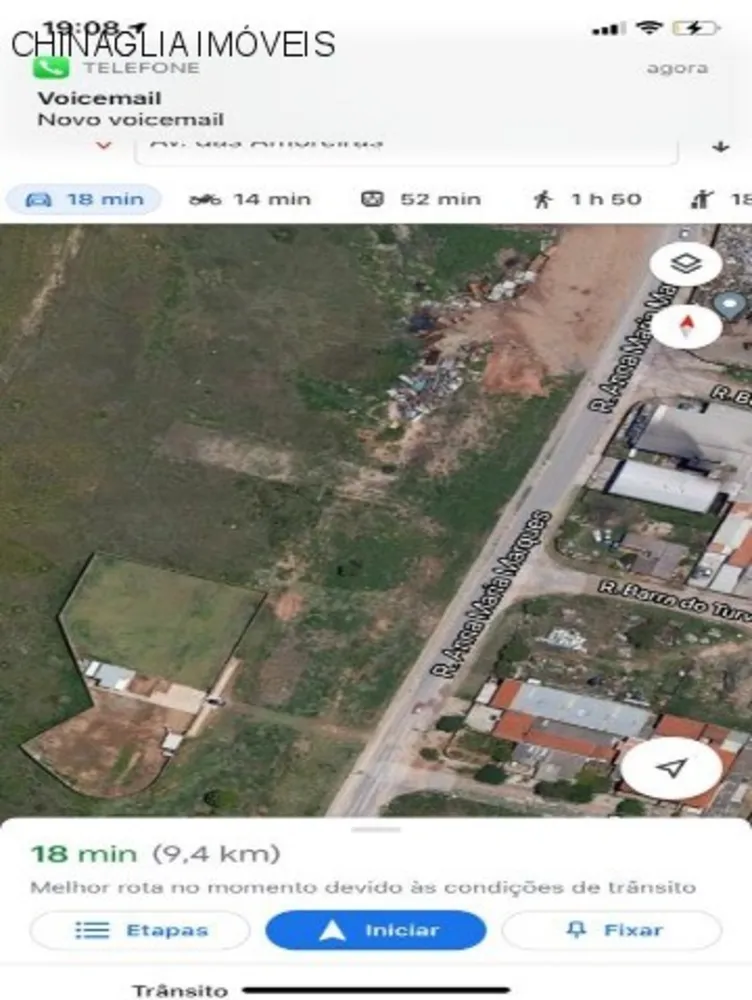This screenshot has width=752, height=1000.
Task: Tap the 18 min (9,4 km) route summary
Action: coord(156,853)
